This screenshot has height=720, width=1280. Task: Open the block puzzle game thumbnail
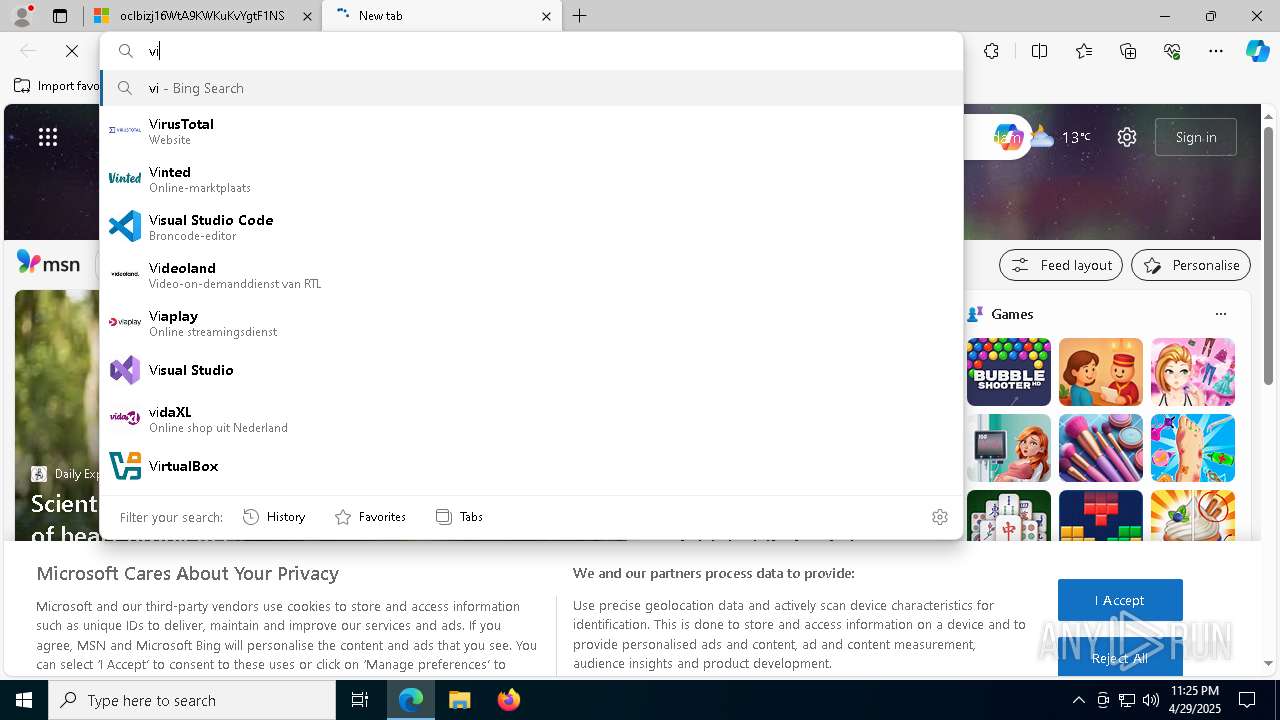pos(1101,515)
